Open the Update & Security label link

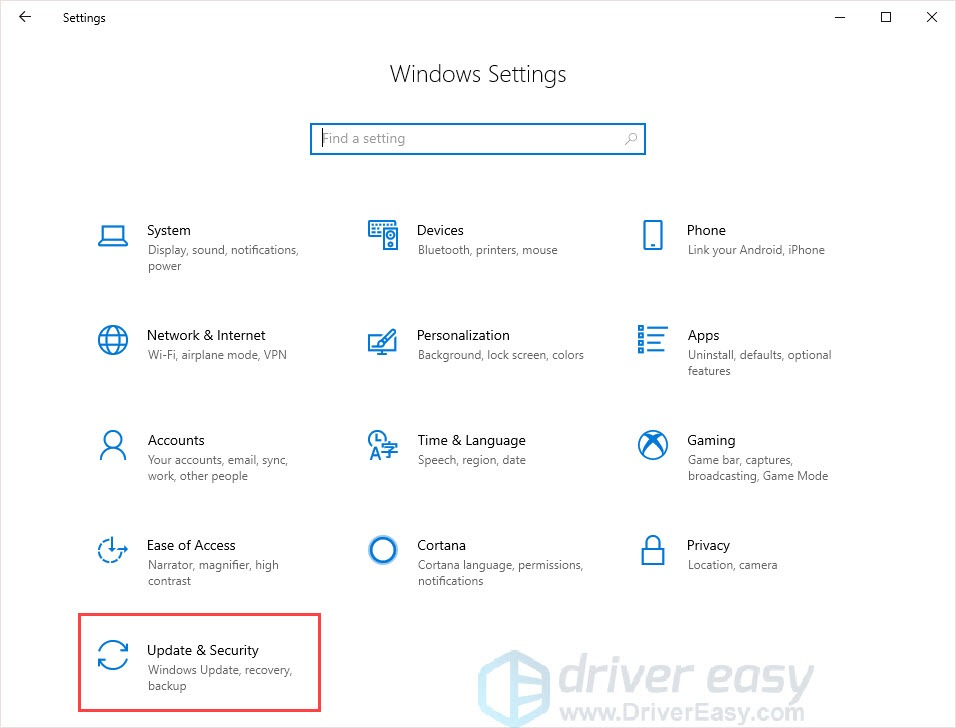point(203,650)
